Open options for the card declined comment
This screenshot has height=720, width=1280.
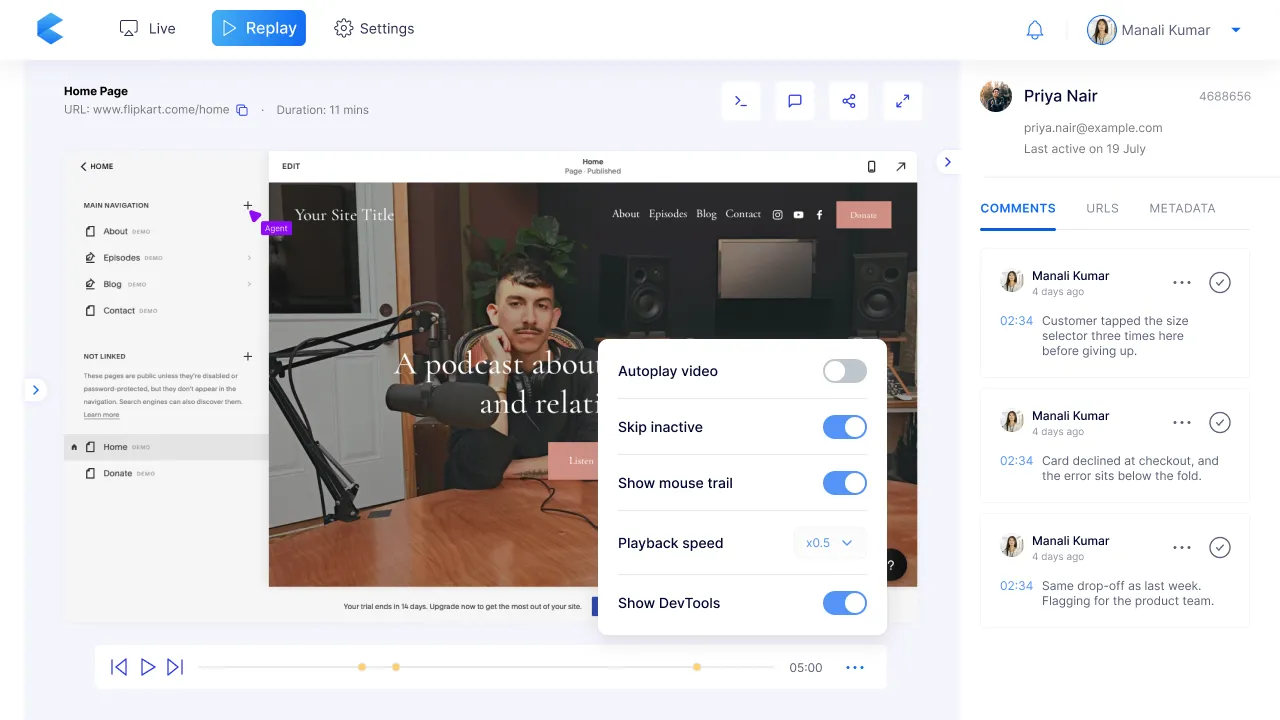pos(1182,423)
